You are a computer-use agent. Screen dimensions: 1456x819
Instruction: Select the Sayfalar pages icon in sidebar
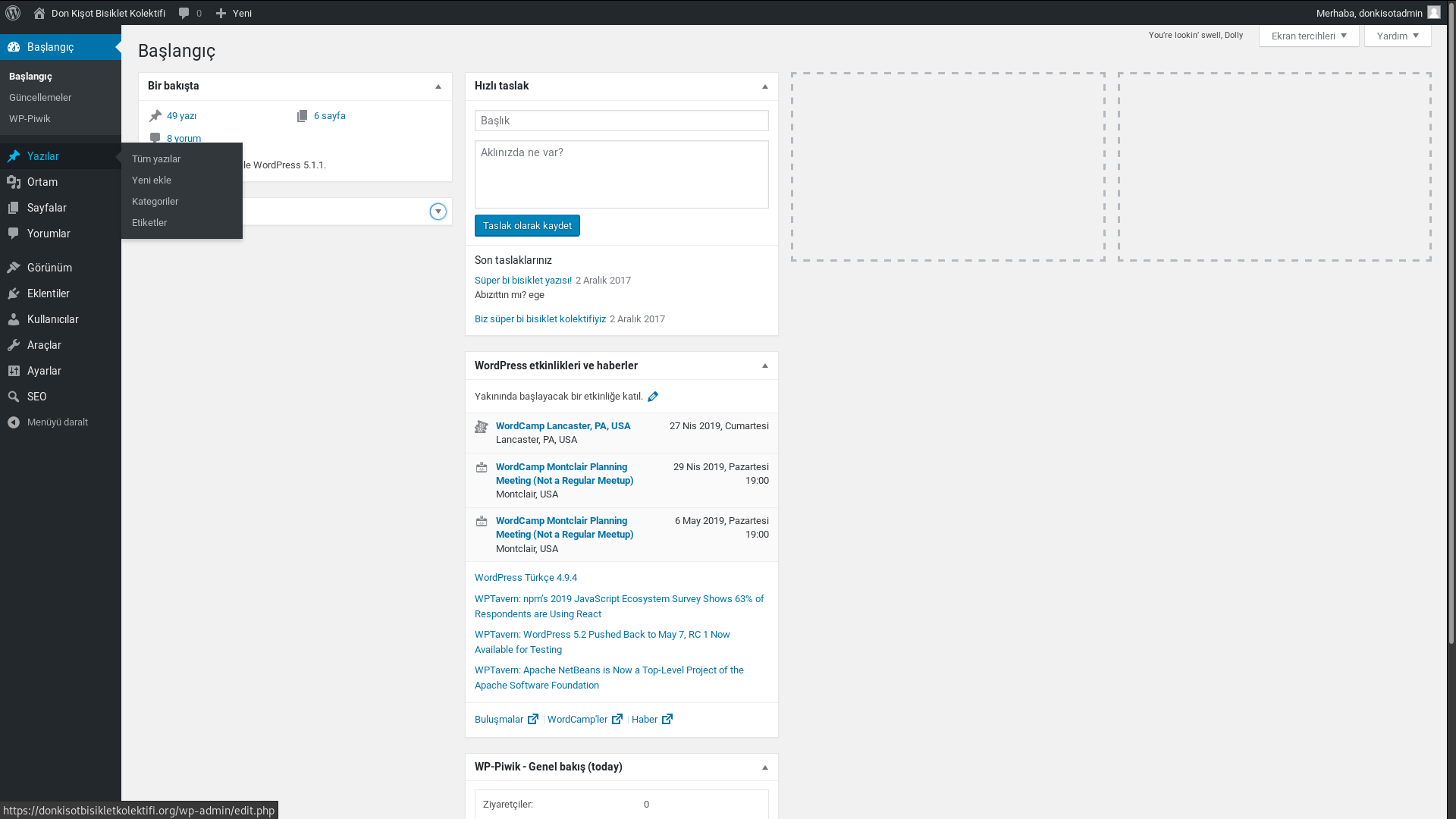click(x=14, y=207)
